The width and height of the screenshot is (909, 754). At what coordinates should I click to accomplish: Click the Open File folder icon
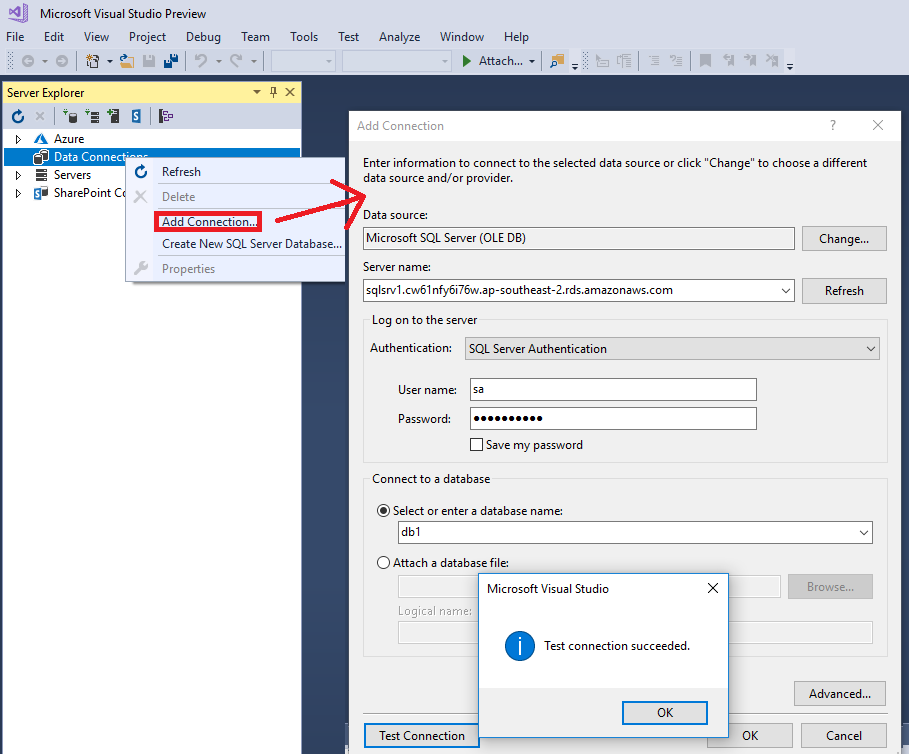pyautogui.click(x=127, y=61)
